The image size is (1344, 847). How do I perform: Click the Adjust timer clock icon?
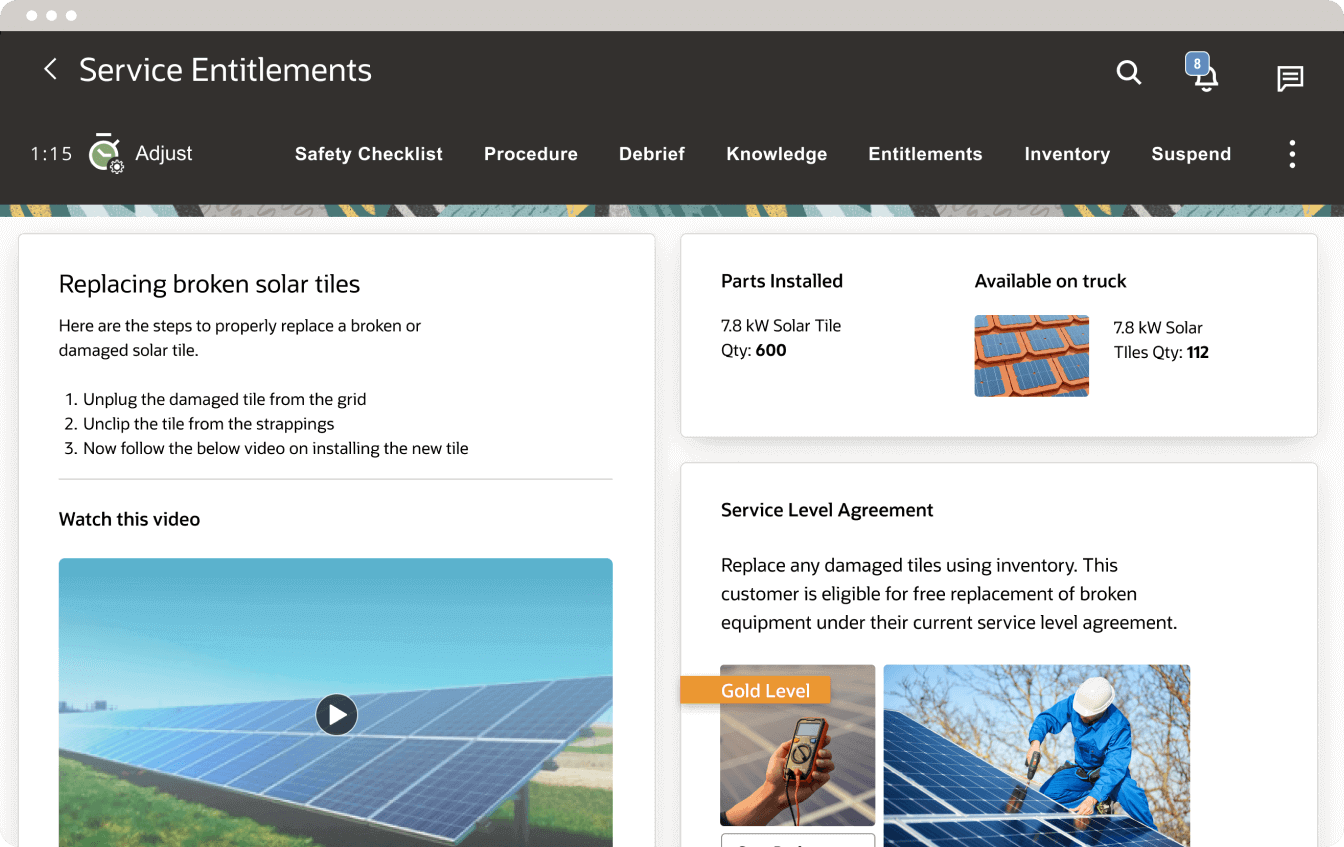point(103,150)
